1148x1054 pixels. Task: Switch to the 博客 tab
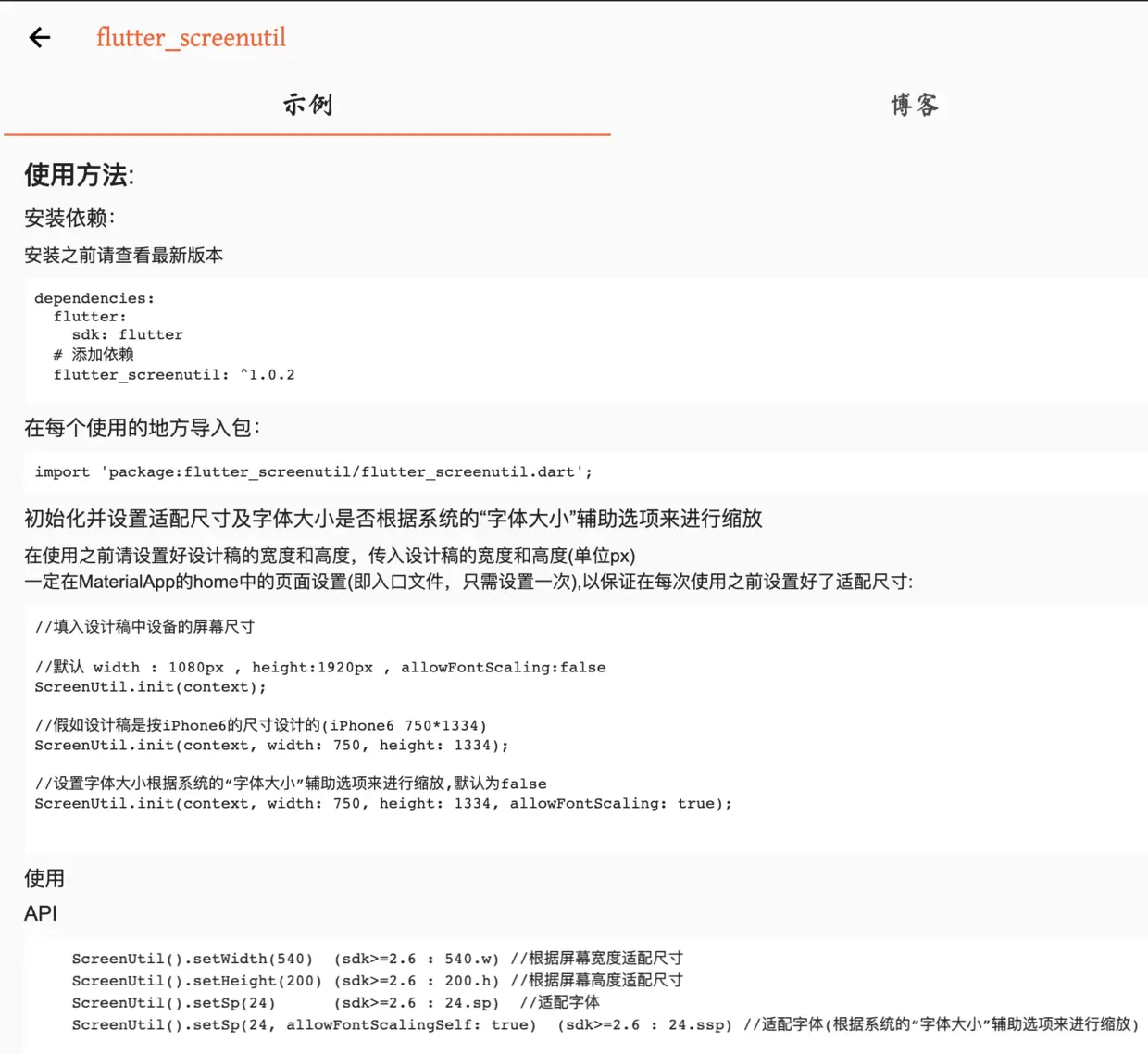[x=915, y=105]
